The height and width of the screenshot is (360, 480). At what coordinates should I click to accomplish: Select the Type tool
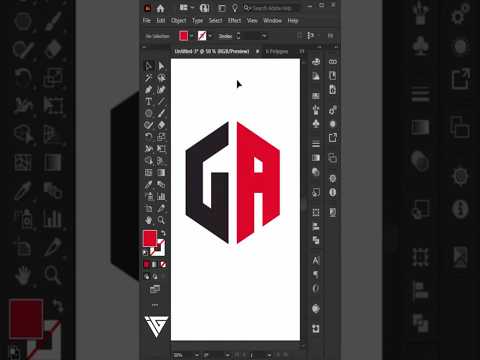149,101
